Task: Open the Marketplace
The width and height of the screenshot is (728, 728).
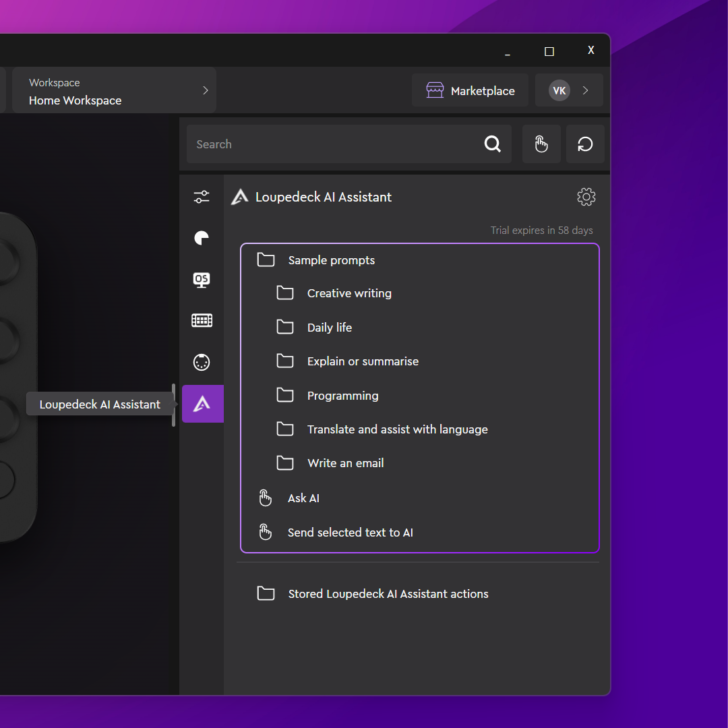Action: (x=470, y=91)
